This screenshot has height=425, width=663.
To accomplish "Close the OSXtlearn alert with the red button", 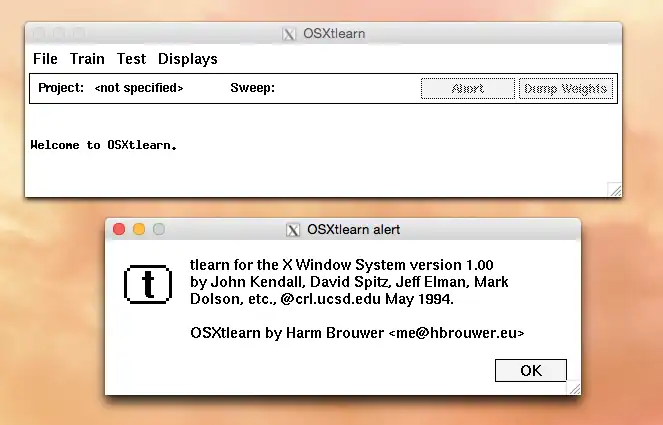I will point(119,229).
